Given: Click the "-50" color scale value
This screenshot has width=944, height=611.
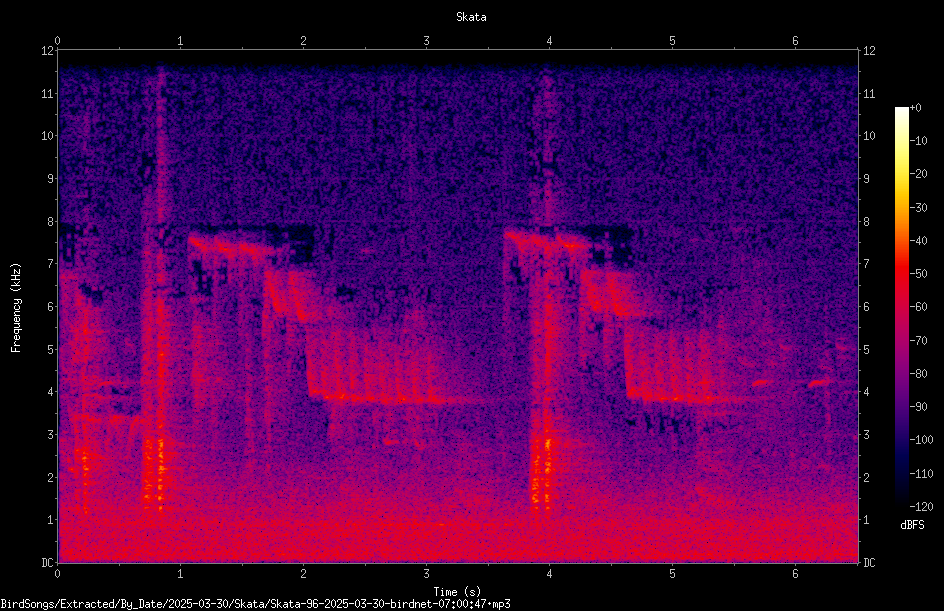Looking at the screenshot, I should pyautogui.click(x=918, y=274).
